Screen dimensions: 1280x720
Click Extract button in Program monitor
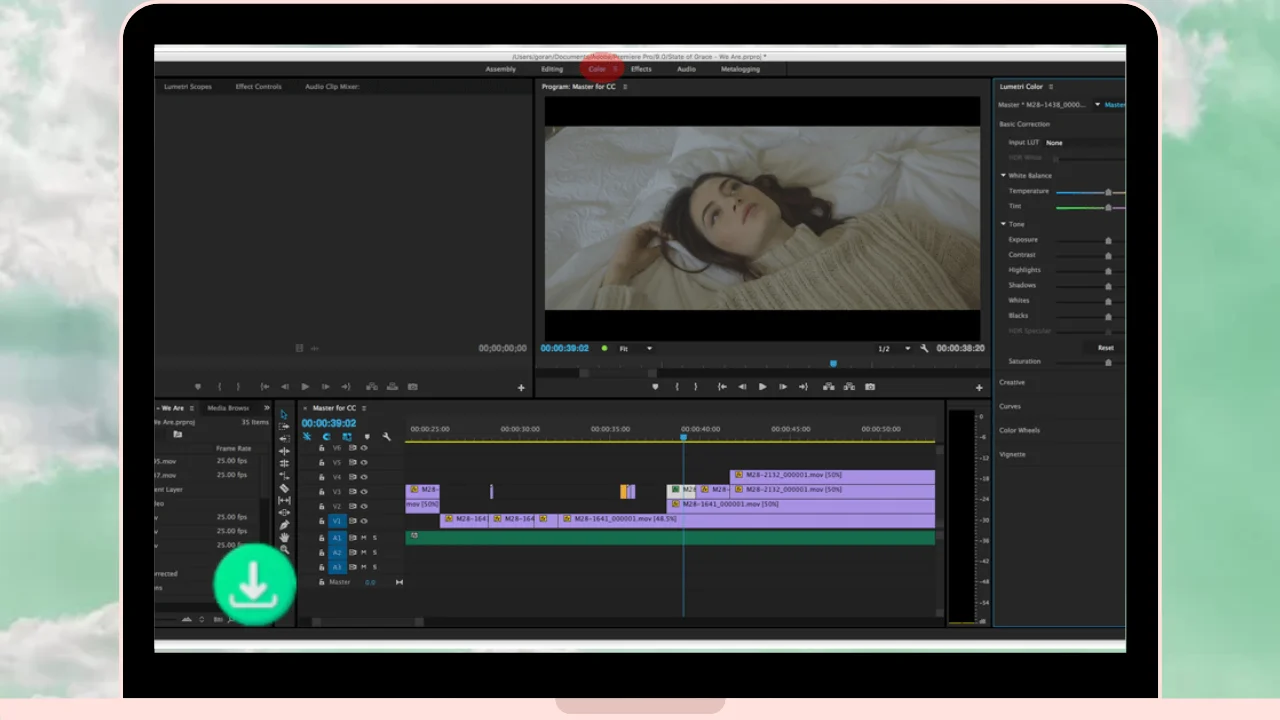tap(849, 387)
